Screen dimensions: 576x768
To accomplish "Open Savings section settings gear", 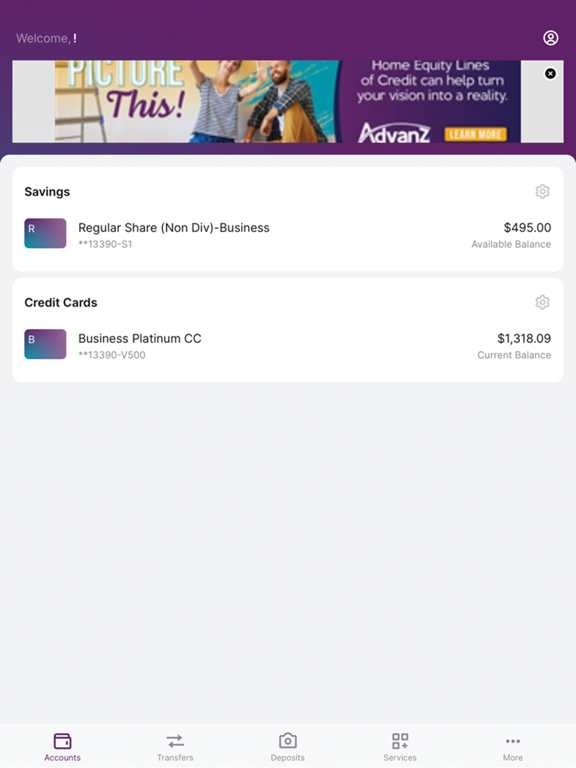I will pyautogui.click(x=542, y=192).
